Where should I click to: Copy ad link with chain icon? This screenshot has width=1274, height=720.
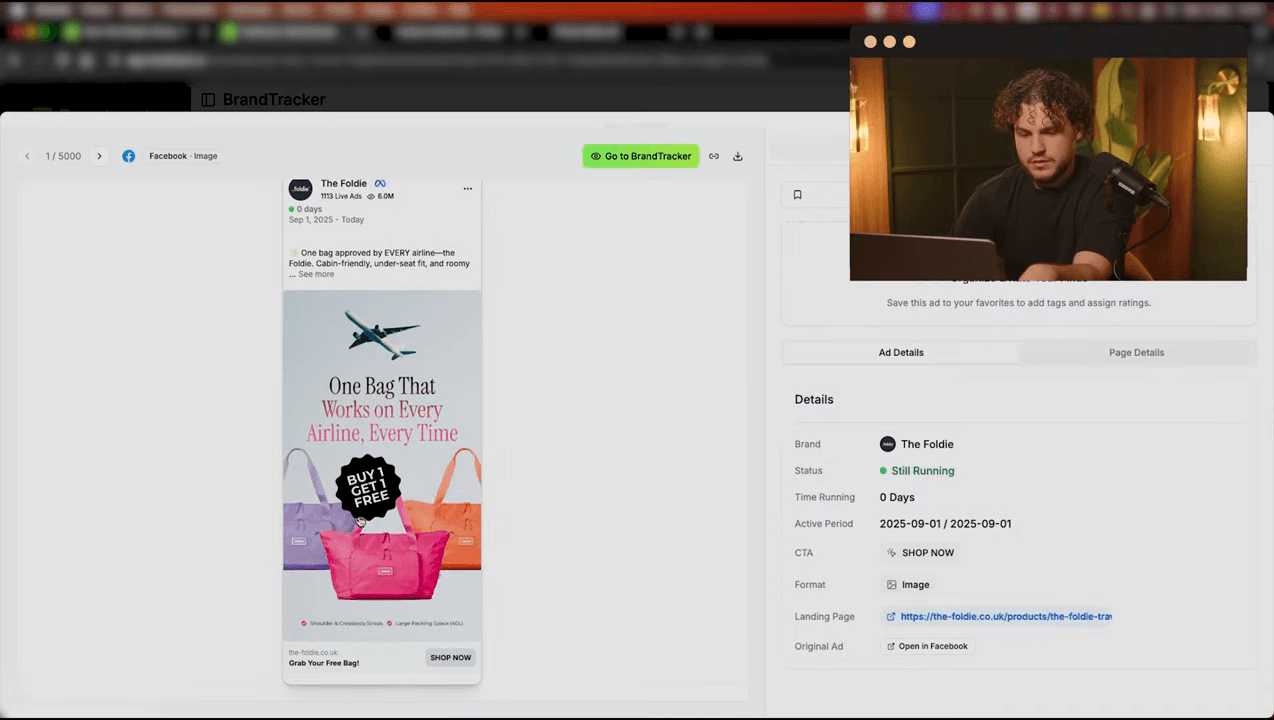(714, 156)
